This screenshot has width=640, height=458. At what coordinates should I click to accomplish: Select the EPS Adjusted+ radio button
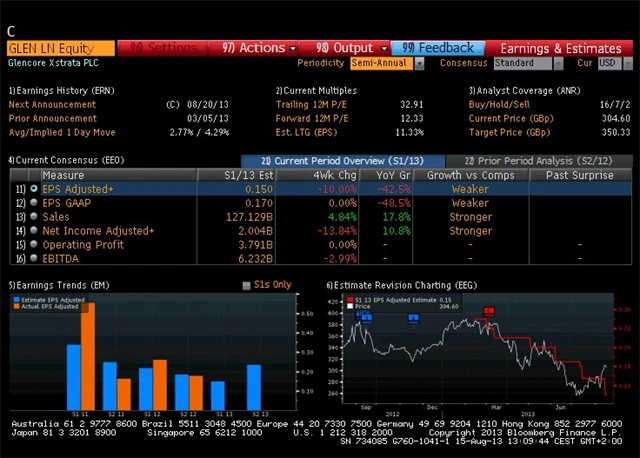point(34,189)
